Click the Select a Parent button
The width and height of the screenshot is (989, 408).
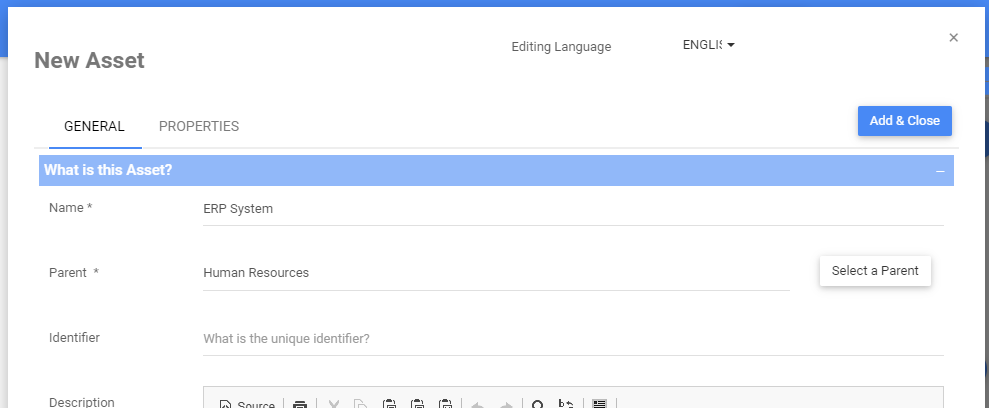pyautogui.click(x=875, y=271)
